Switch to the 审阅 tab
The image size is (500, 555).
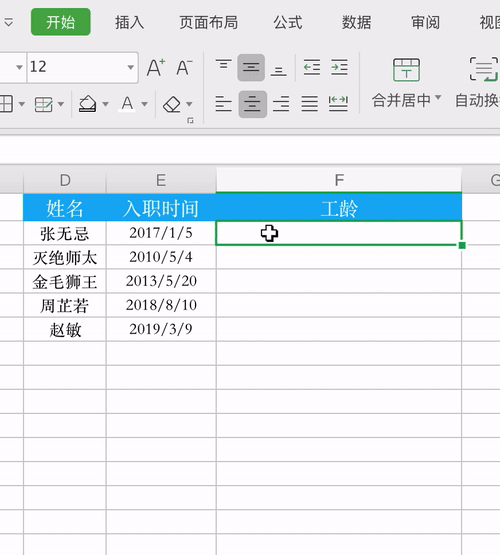click(x=425, y=23)
